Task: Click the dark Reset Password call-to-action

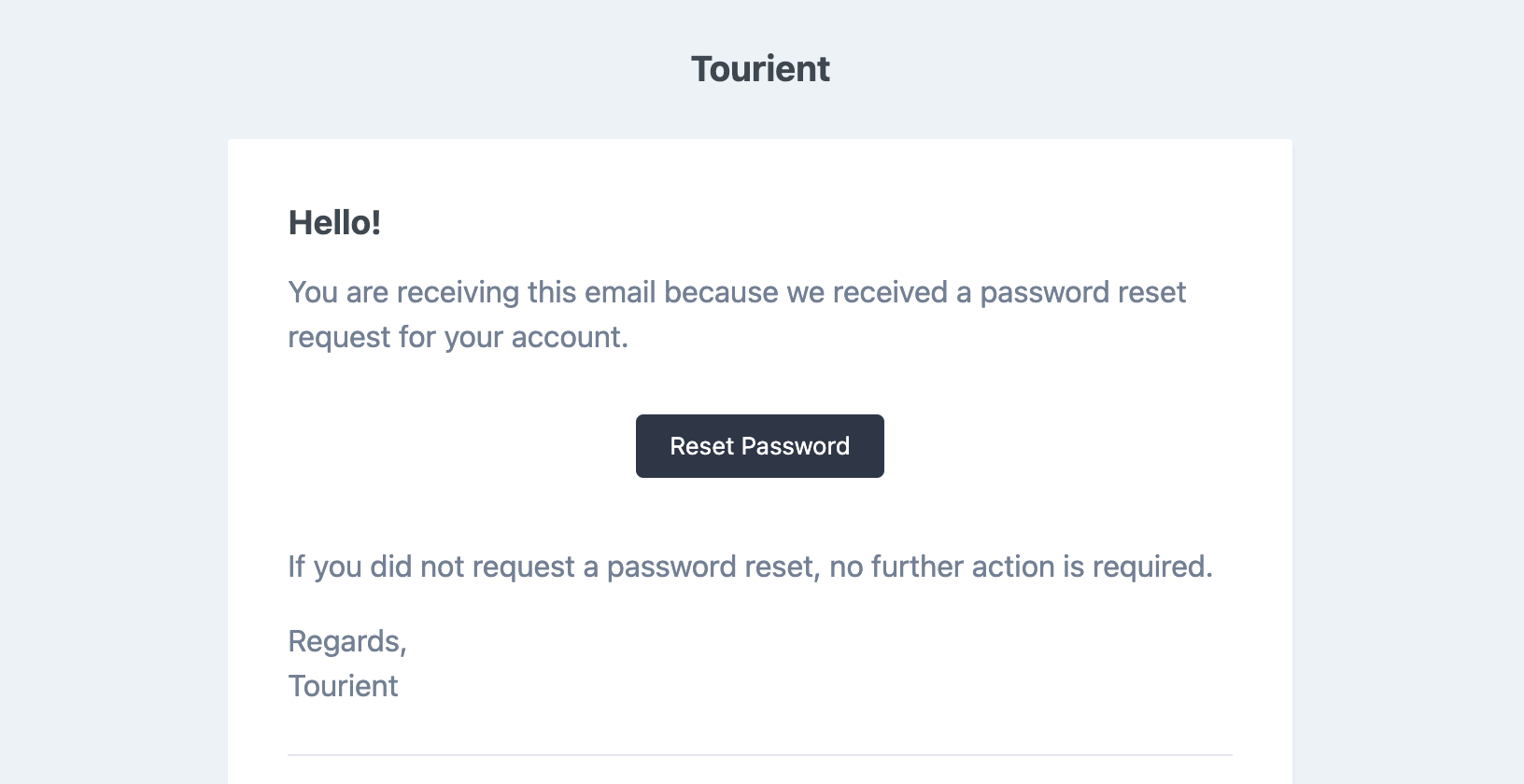Action: (x=759, y=445)
